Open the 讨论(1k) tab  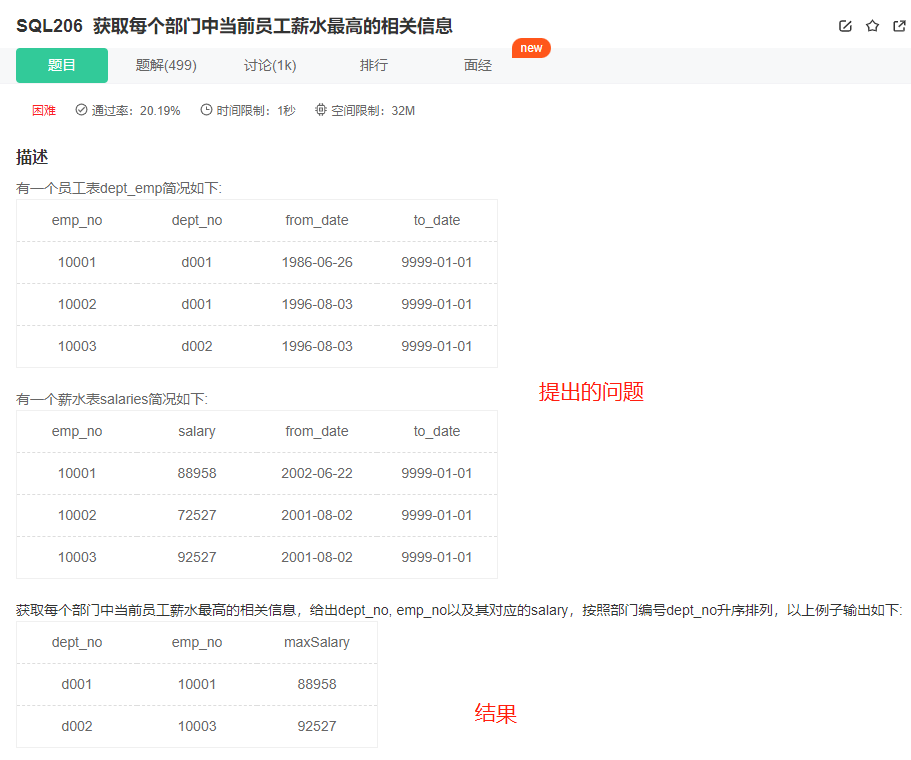[270, 66]
